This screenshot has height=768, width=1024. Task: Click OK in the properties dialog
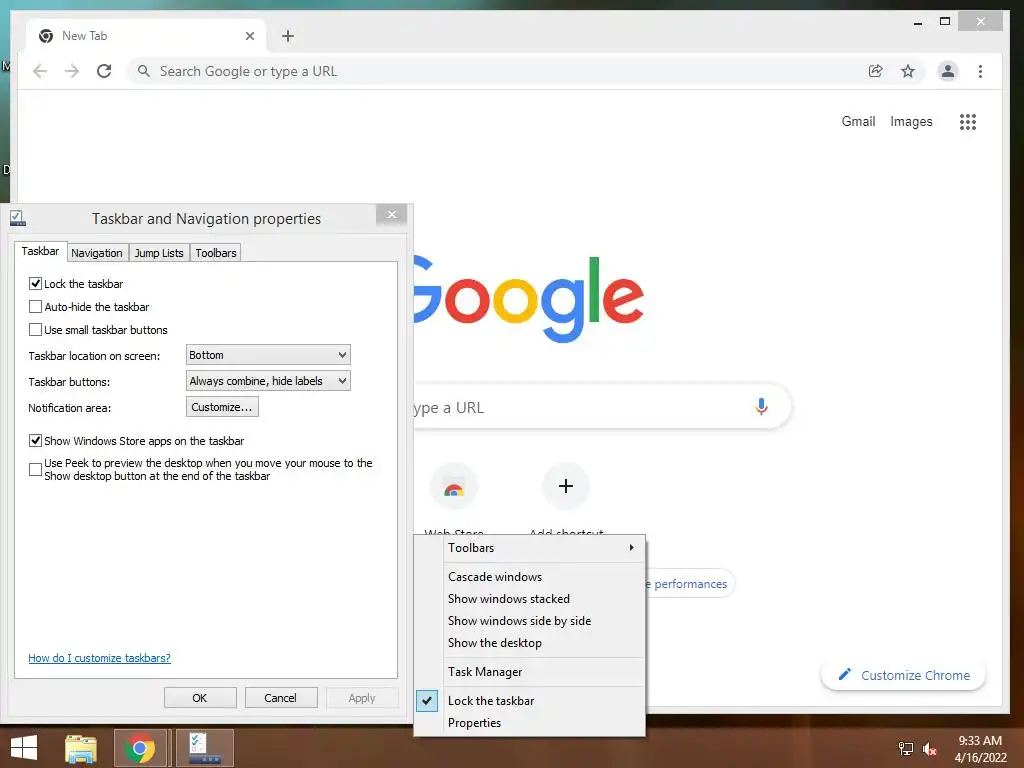(x=200, y=697)
